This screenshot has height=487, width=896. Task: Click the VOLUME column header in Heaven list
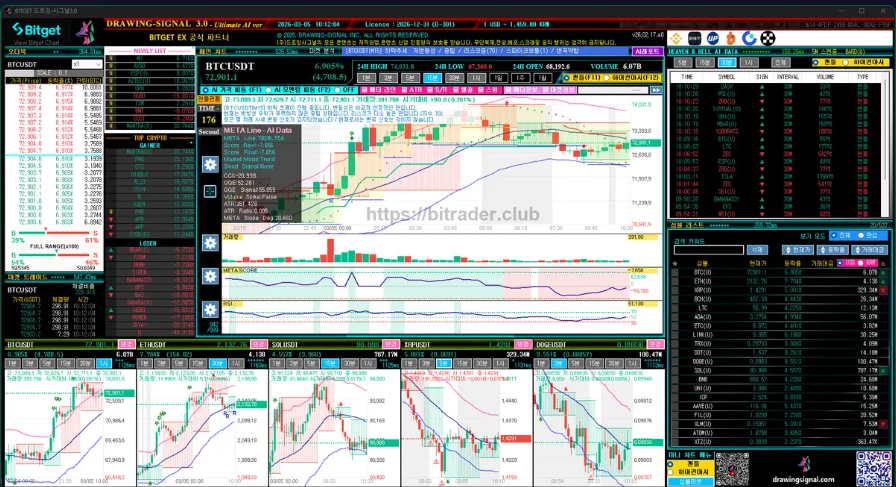pyautogui.click(x=825, y=77)
